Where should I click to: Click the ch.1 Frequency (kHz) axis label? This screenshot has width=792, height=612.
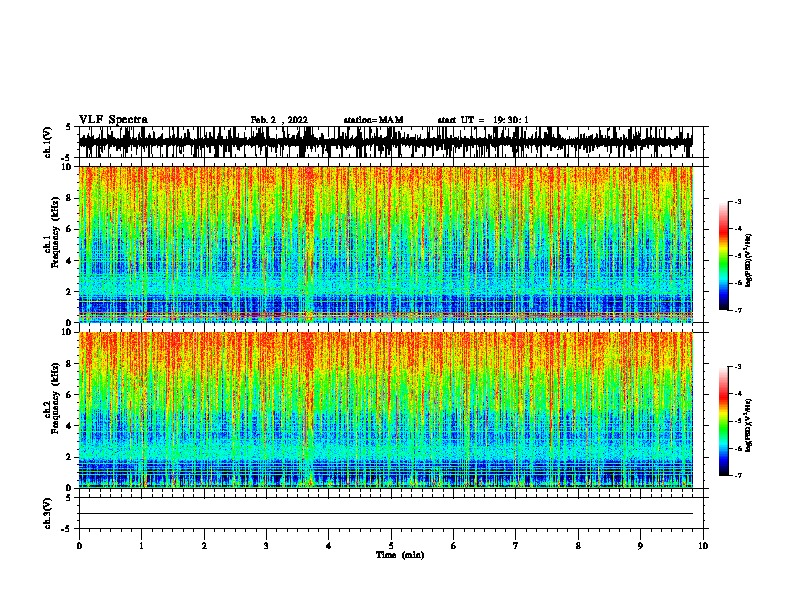[53, 232]
